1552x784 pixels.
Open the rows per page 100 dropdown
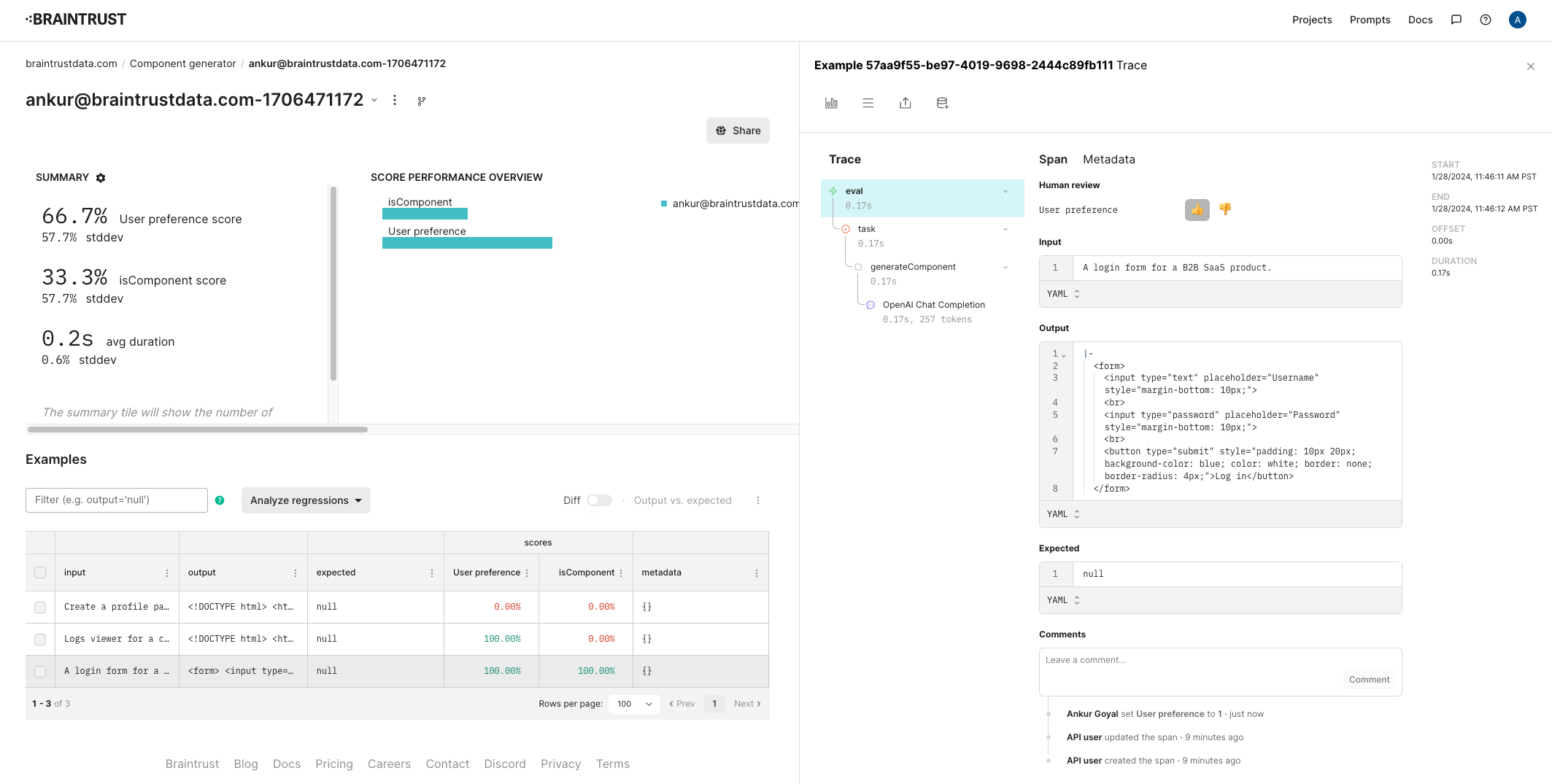coord(634,704)
